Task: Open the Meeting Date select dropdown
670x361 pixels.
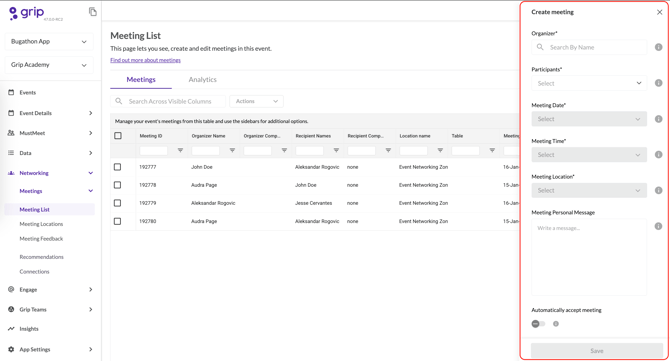Action: point(589,119)
